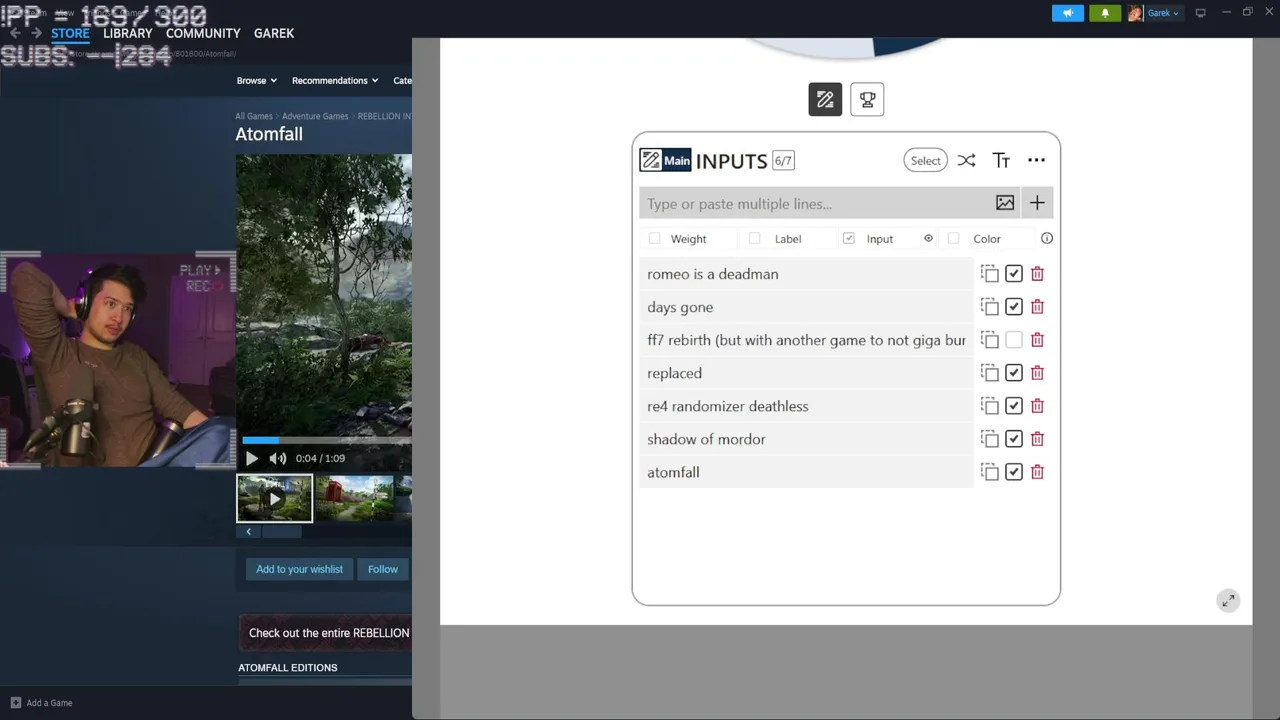Disable the 're4 randomizer deathless' entry checkbox

[1013, 405]
